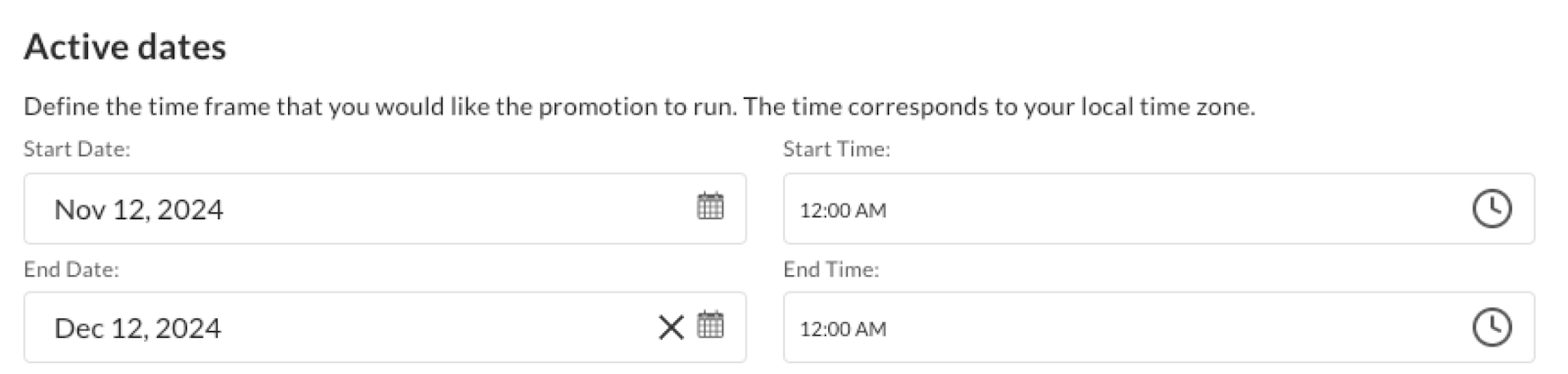This screenshot has height=374, width=1568.
Task: Clear the End Date using the X icon
Action: [671, 327]
